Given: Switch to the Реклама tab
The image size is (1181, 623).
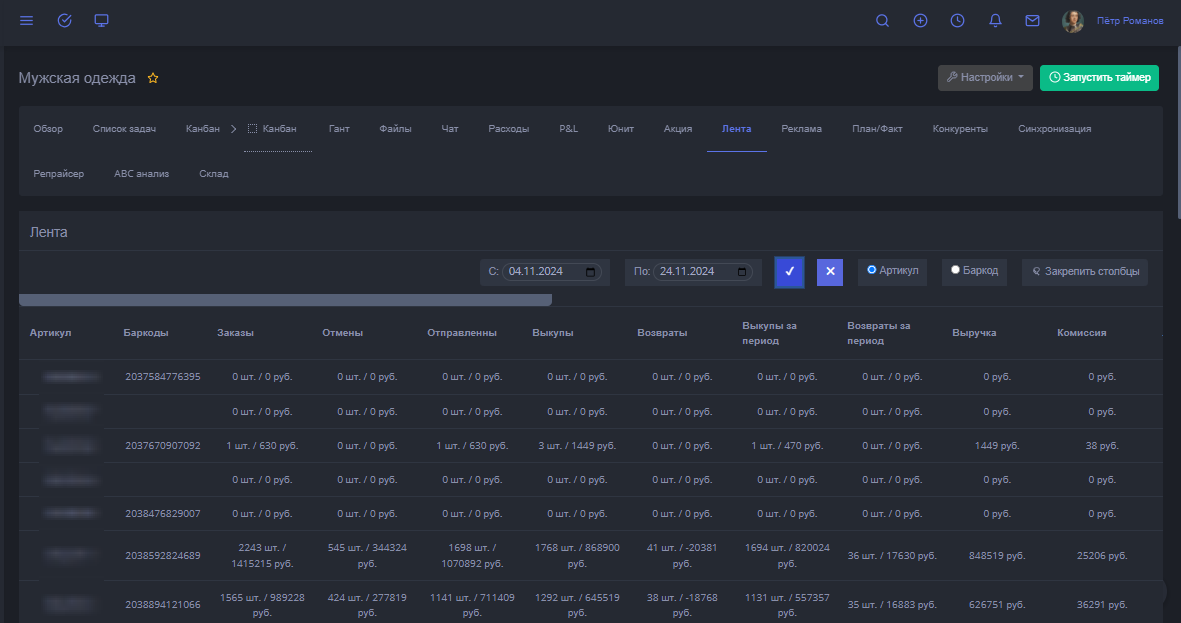Looking at the screenshot, I should [801, 129].
